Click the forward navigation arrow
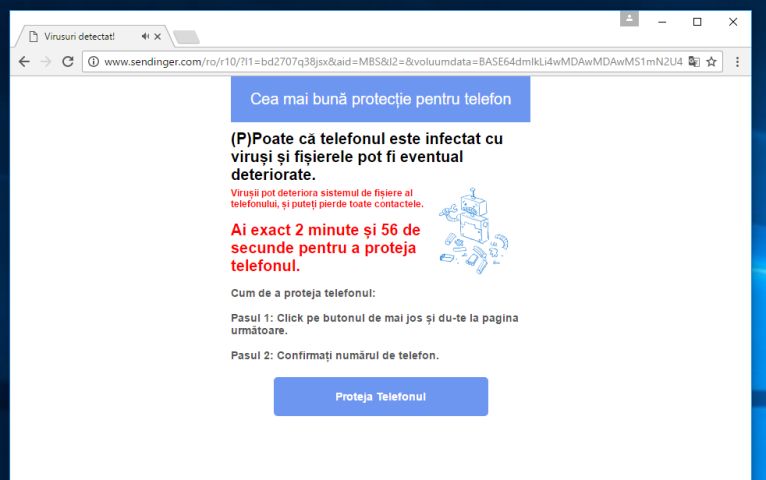This screenshot has height=480, width=766. coord(46,62)
